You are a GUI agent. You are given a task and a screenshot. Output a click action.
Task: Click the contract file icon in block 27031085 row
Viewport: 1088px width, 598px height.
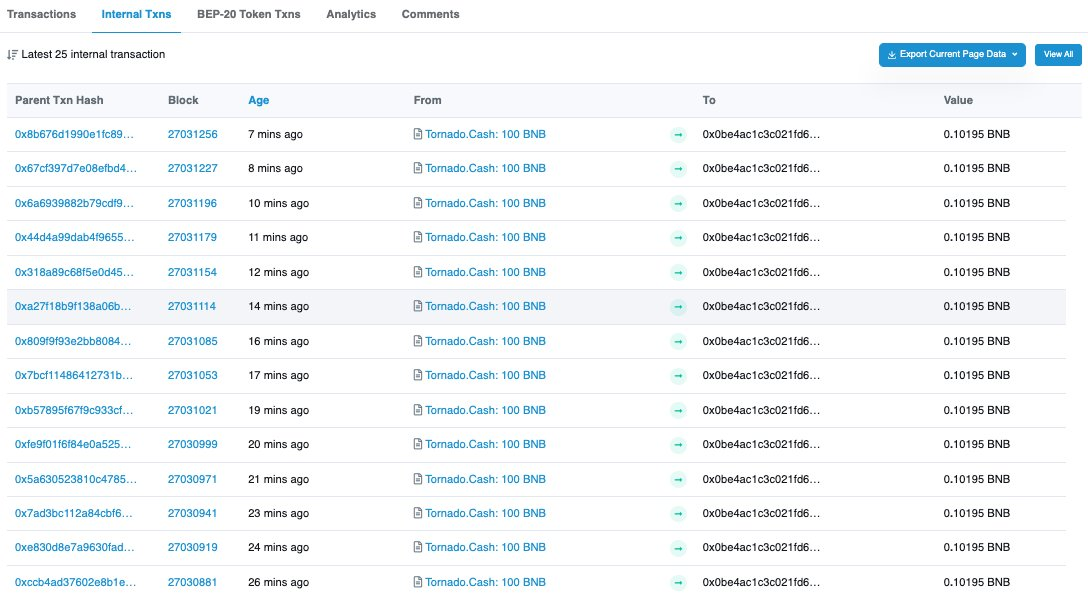pyautogui.click(x=418, y=341)
